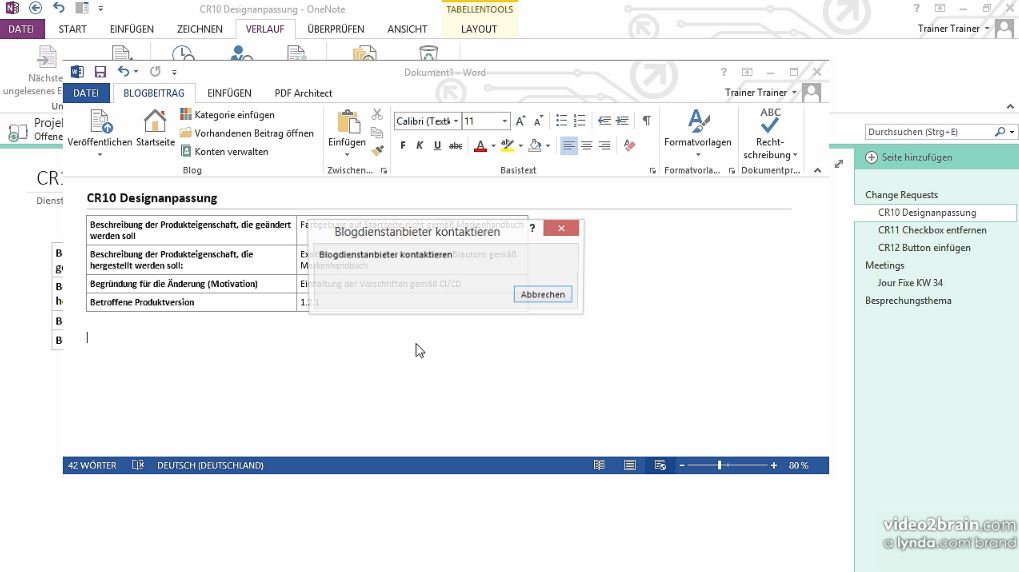This screenshot has width=1019, height=572.
Task: Click the grow font size icon
Action: tap(521, 121)
